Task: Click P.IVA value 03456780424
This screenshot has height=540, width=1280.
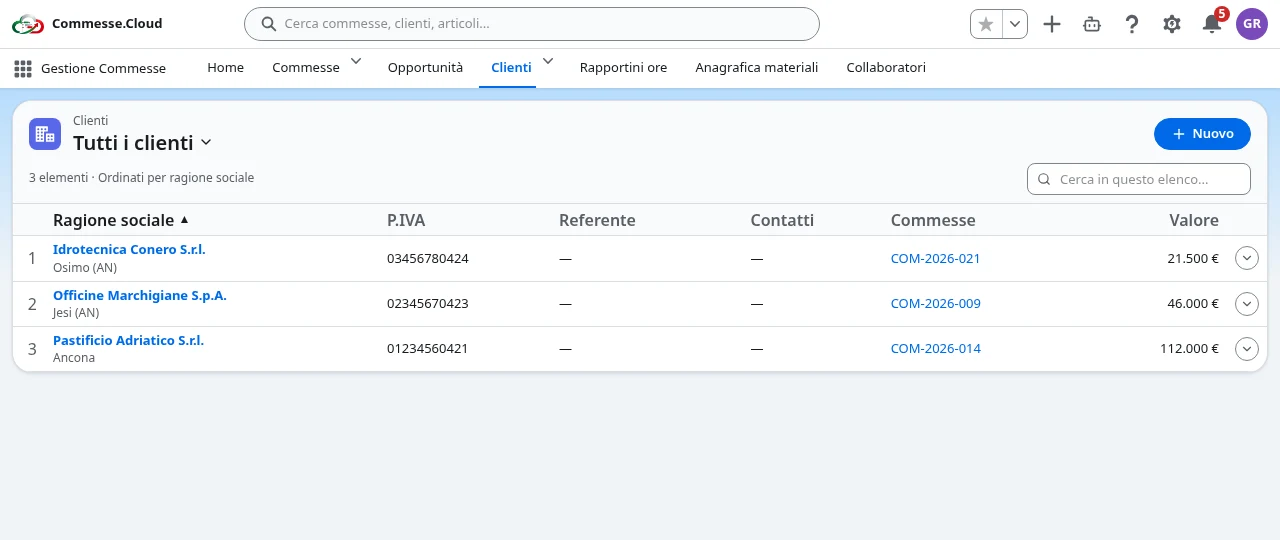Action: click(x=428, y=258)
